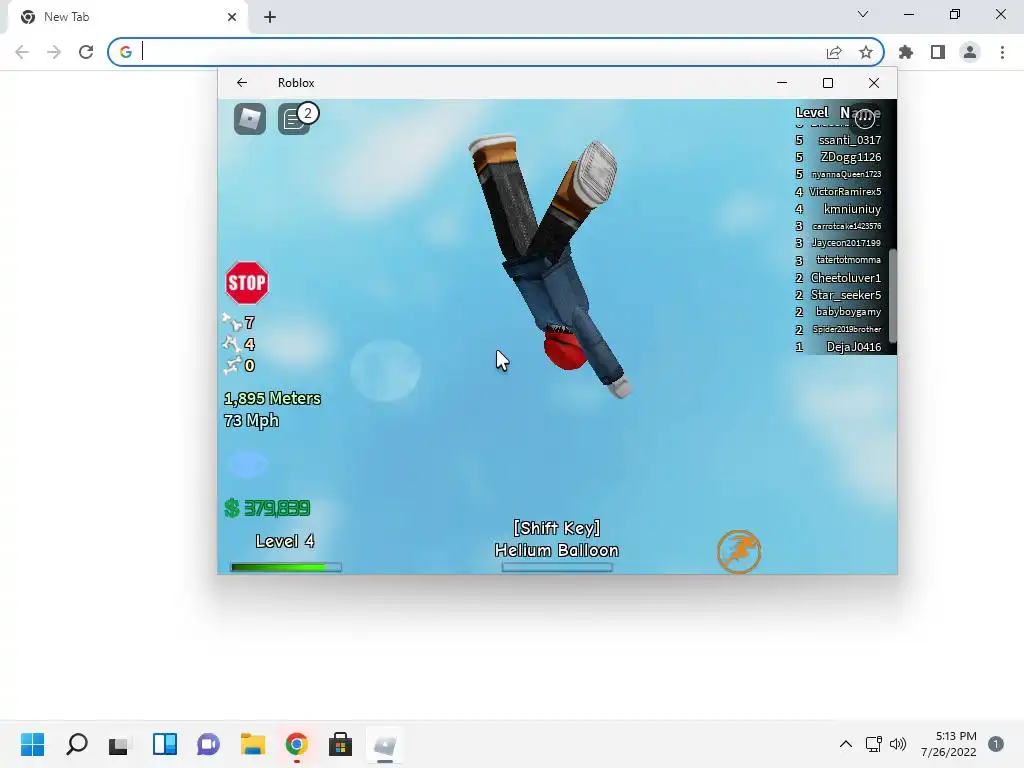Select player babyboygamy in leaderboard

pos(848,312)
